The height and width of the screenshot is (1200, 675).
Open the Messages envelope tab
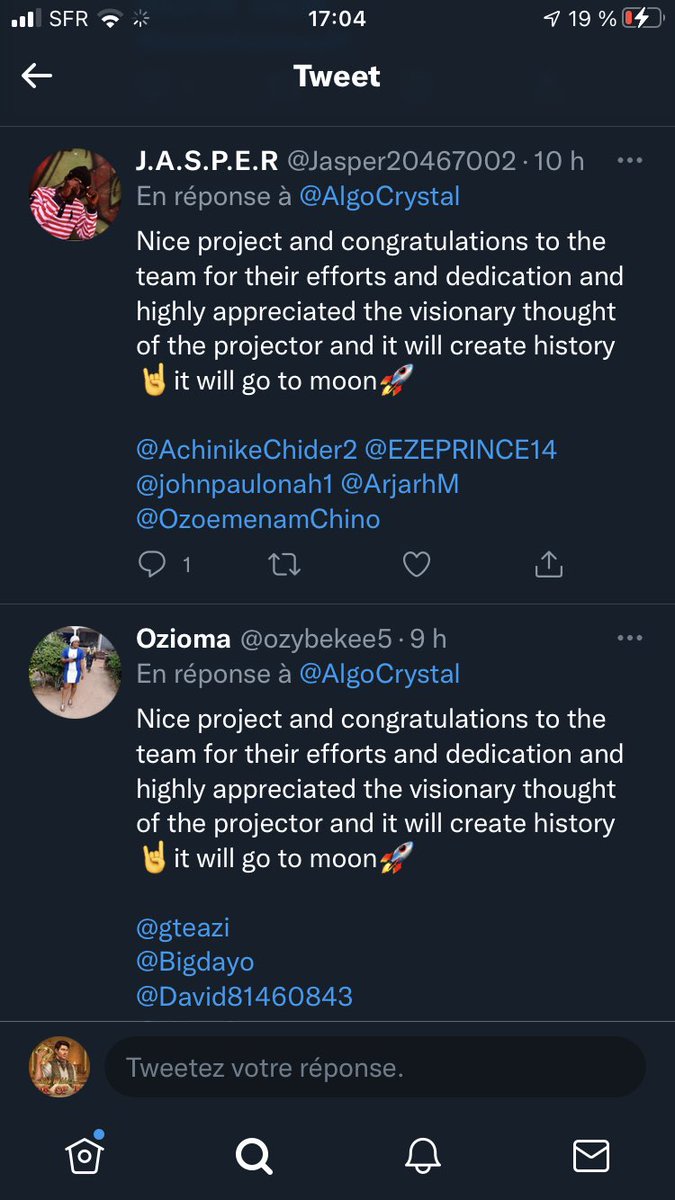[591, 1156]
